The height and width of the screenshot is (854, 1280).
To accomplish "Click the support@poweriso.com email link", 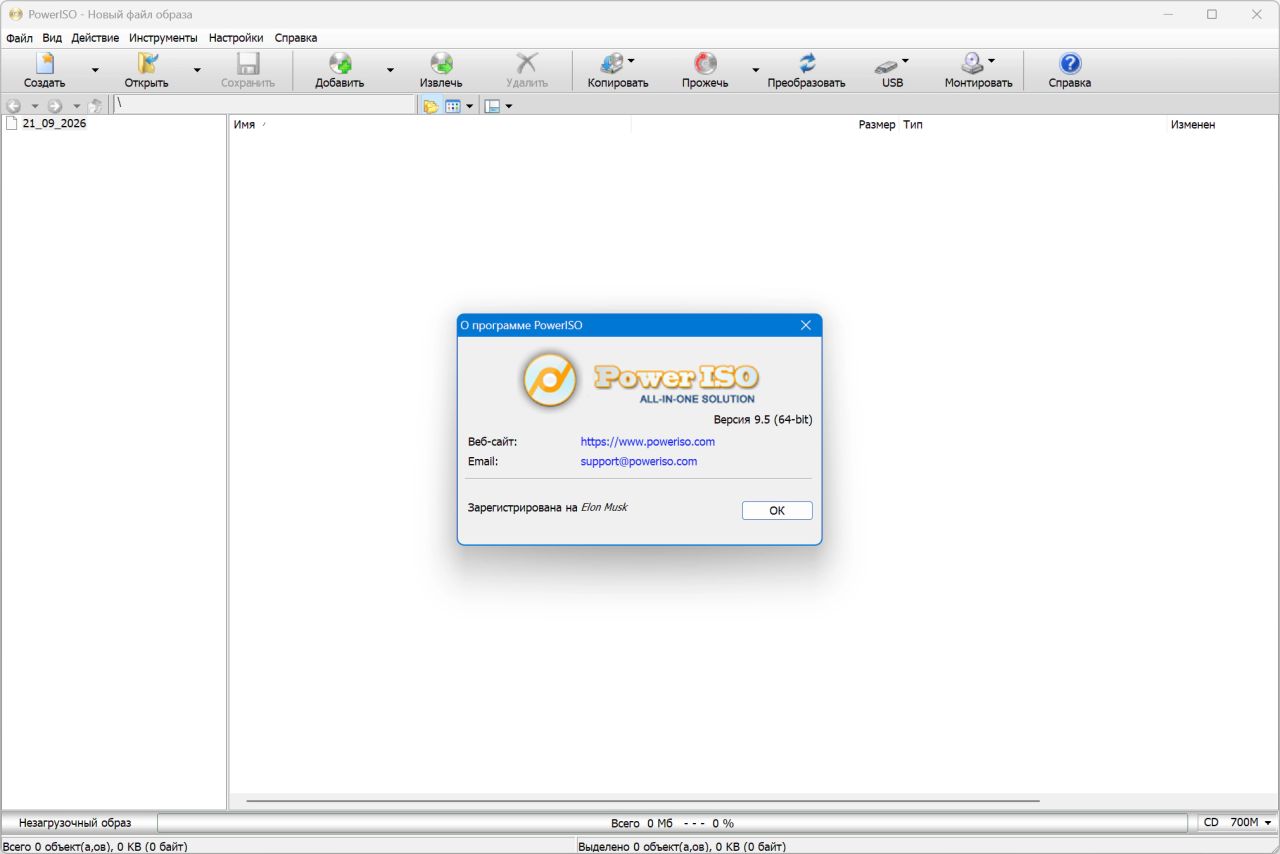I will click(639, 461).
